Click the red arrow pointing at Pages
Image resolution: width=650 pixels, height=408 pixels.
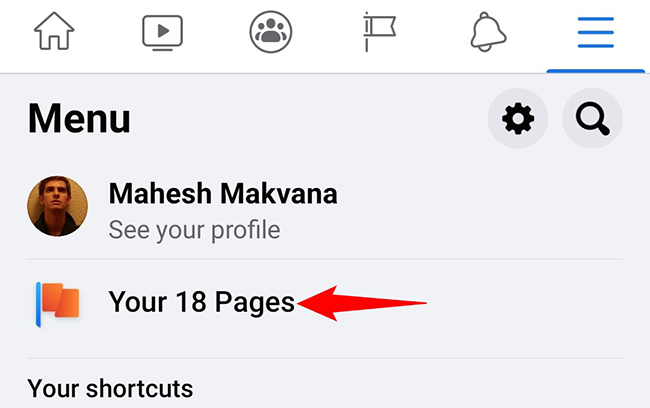364,301
